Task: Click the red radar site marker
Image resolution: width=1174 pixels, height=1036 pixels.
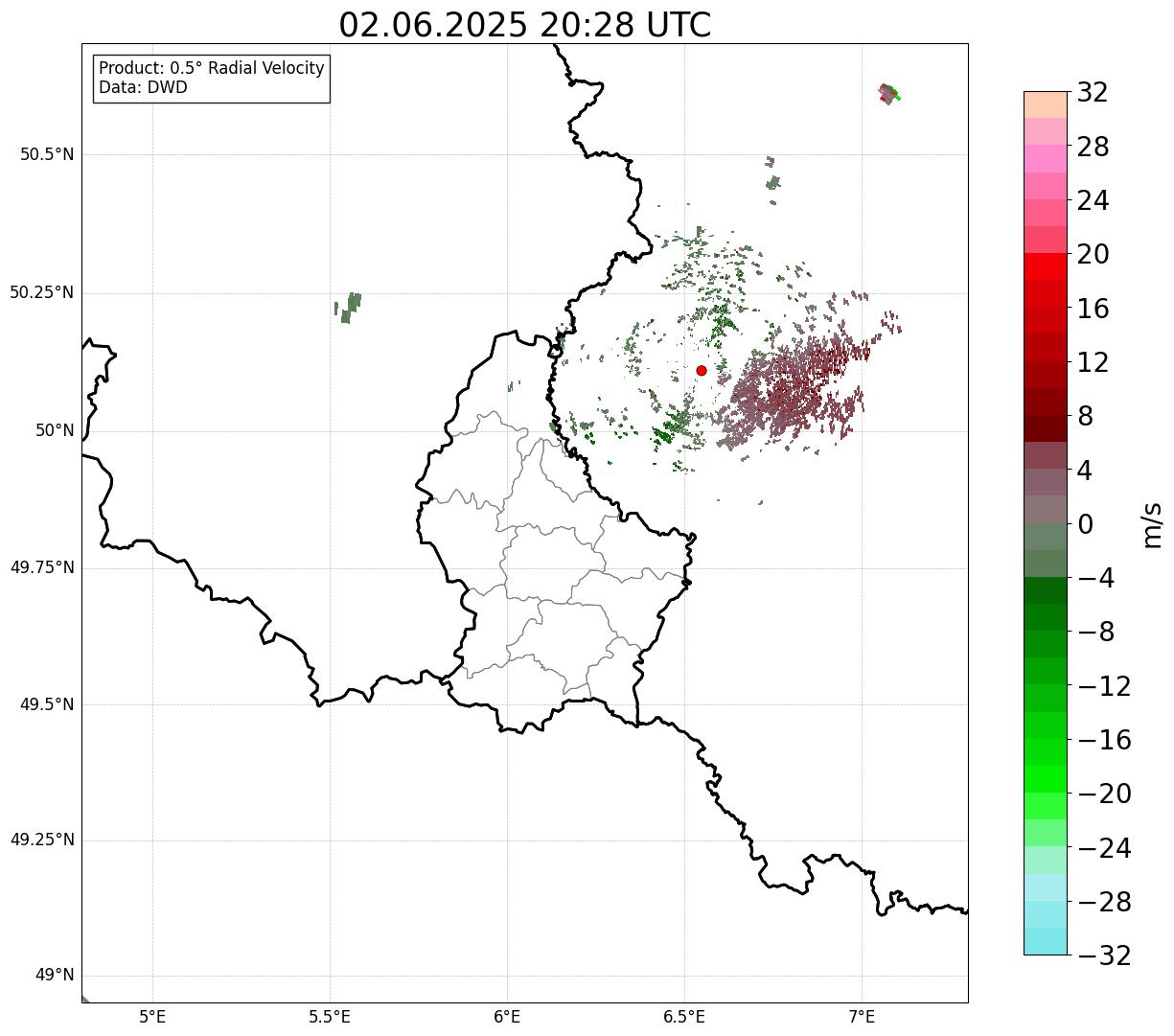Action: point(702,370)
